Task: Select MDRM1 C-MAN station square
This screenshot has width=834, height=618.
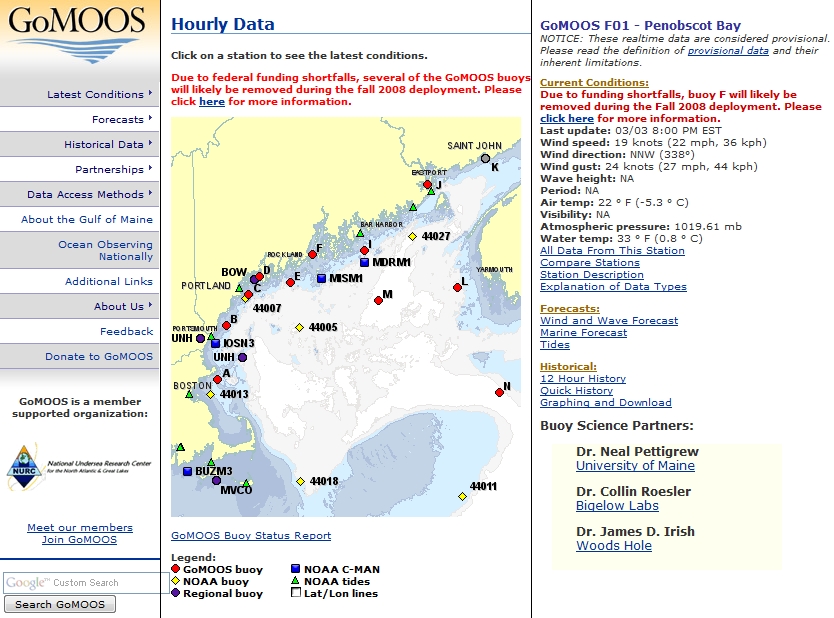Action: pyautogui.click(x=364, y=262)
